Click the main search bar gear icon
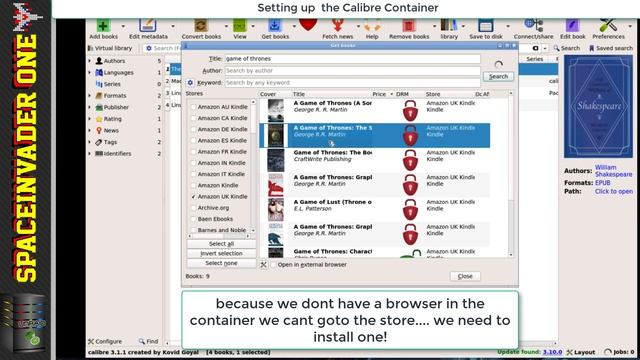 [149, 48]
